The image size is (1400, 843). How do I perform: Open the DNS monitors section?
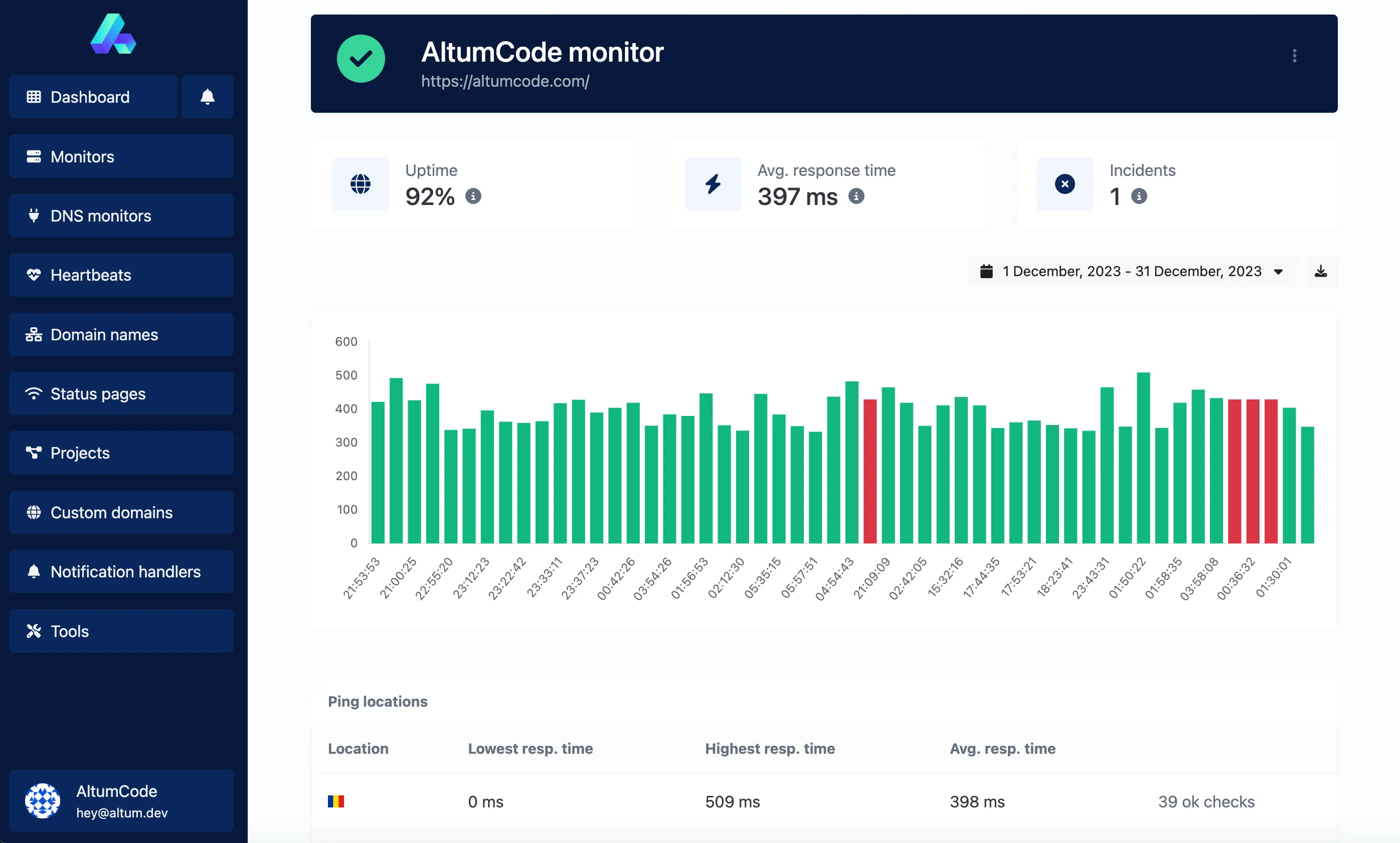pos(121,216)
